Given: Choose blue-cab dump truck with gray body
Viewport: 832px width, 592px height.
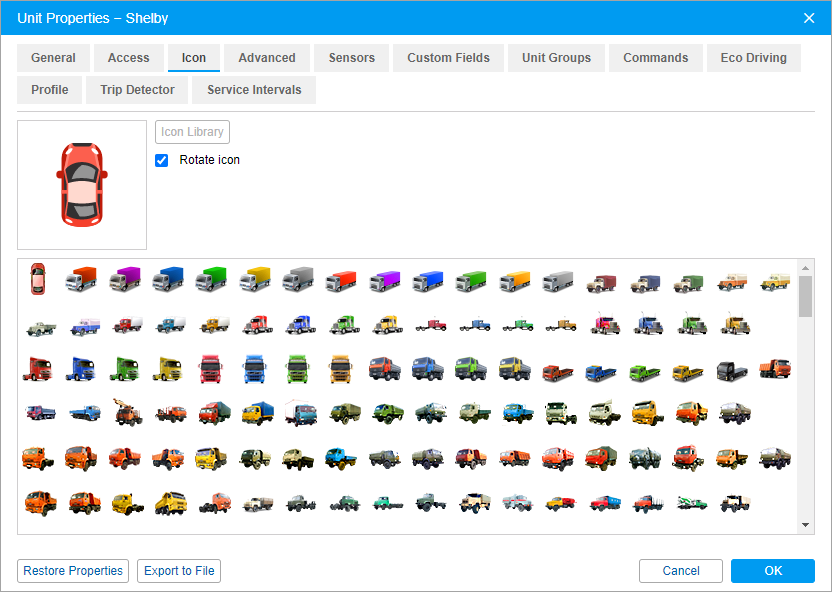Looking at the screenshot, I should click(x=428, y=368).
